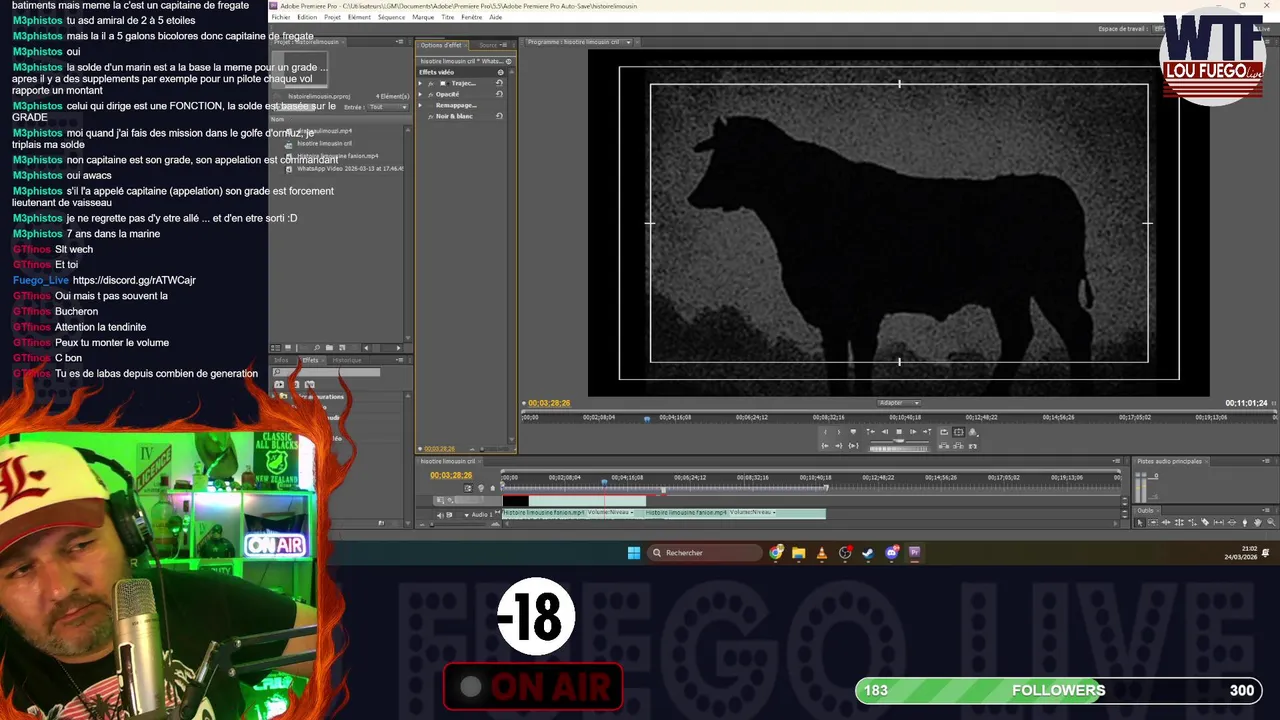Switch to the Source tab
The width and height of the screenshot is (1280, 720).
(488, 45)
